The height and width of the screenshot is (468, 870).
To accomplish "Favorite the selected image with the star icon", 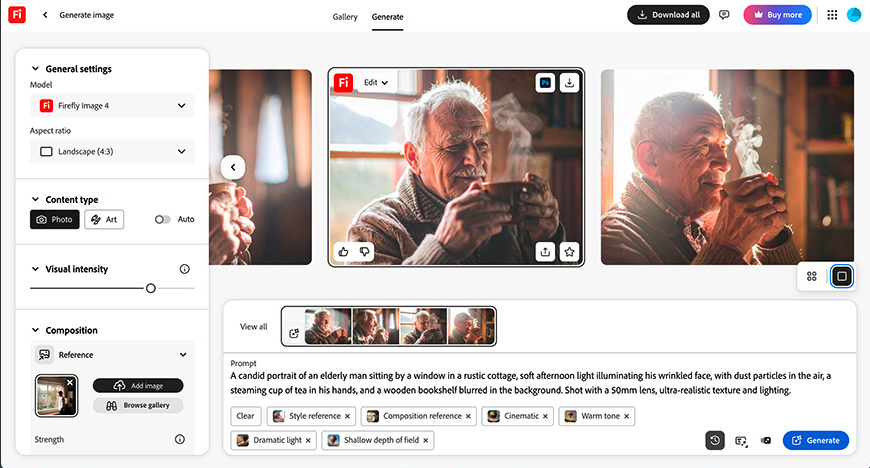I will (569, 252).
